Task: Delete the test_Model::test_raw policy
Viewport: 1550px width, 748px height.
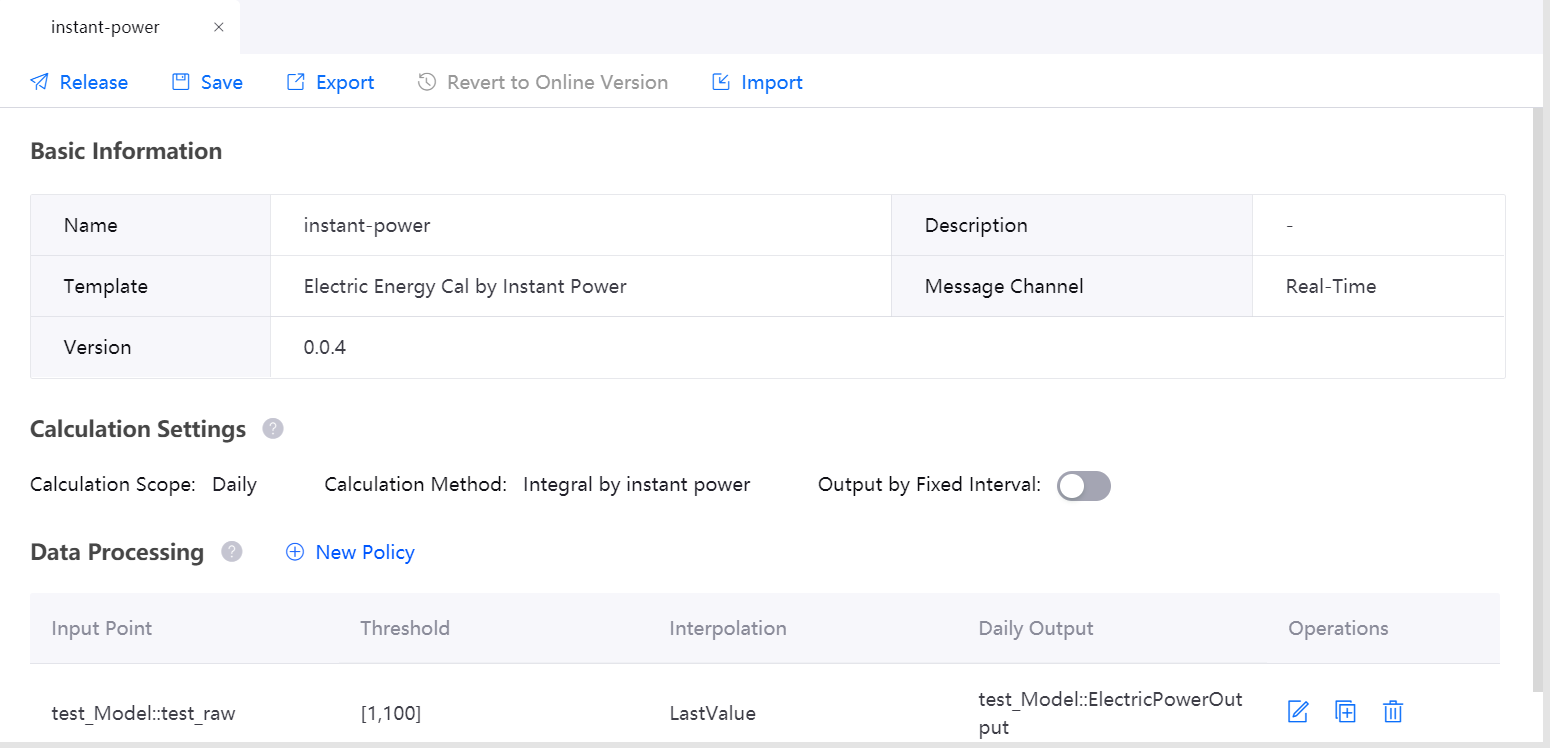Action: [1393, 712]
